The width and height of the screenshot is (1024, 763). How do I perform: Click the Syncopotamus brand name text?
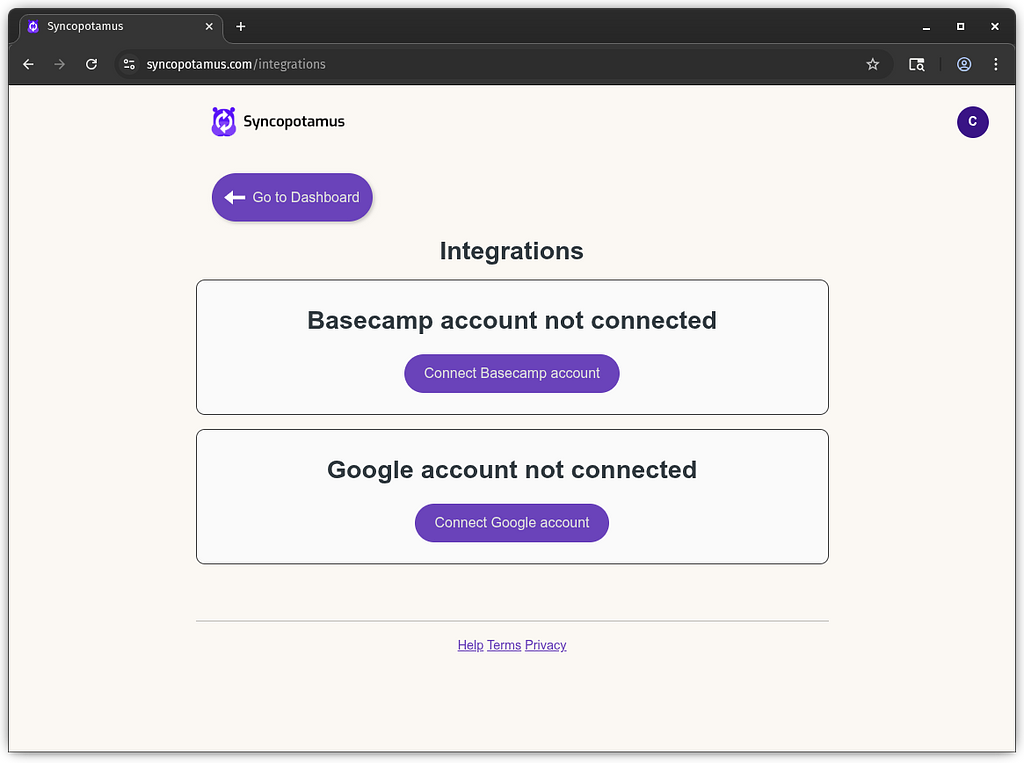coord(294,122)
